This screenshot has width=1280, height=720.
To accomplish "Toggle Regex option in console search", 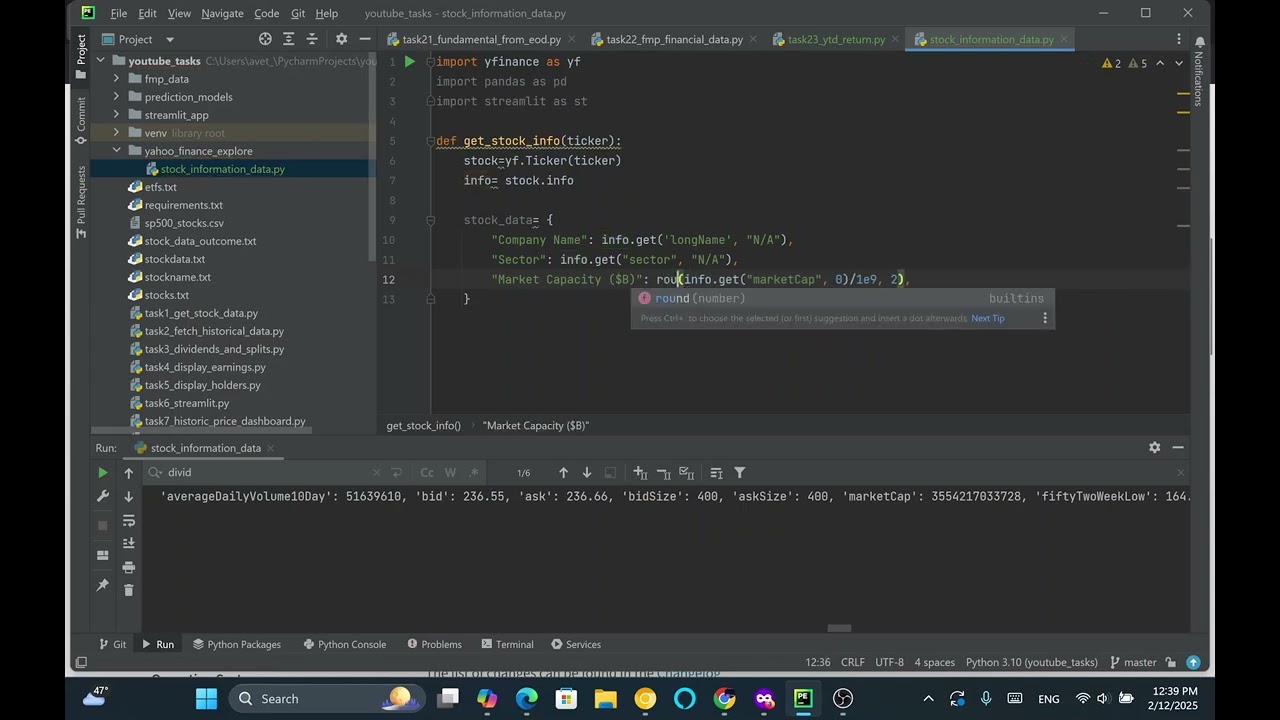I will pyautogui.click(x=473, y=473).
